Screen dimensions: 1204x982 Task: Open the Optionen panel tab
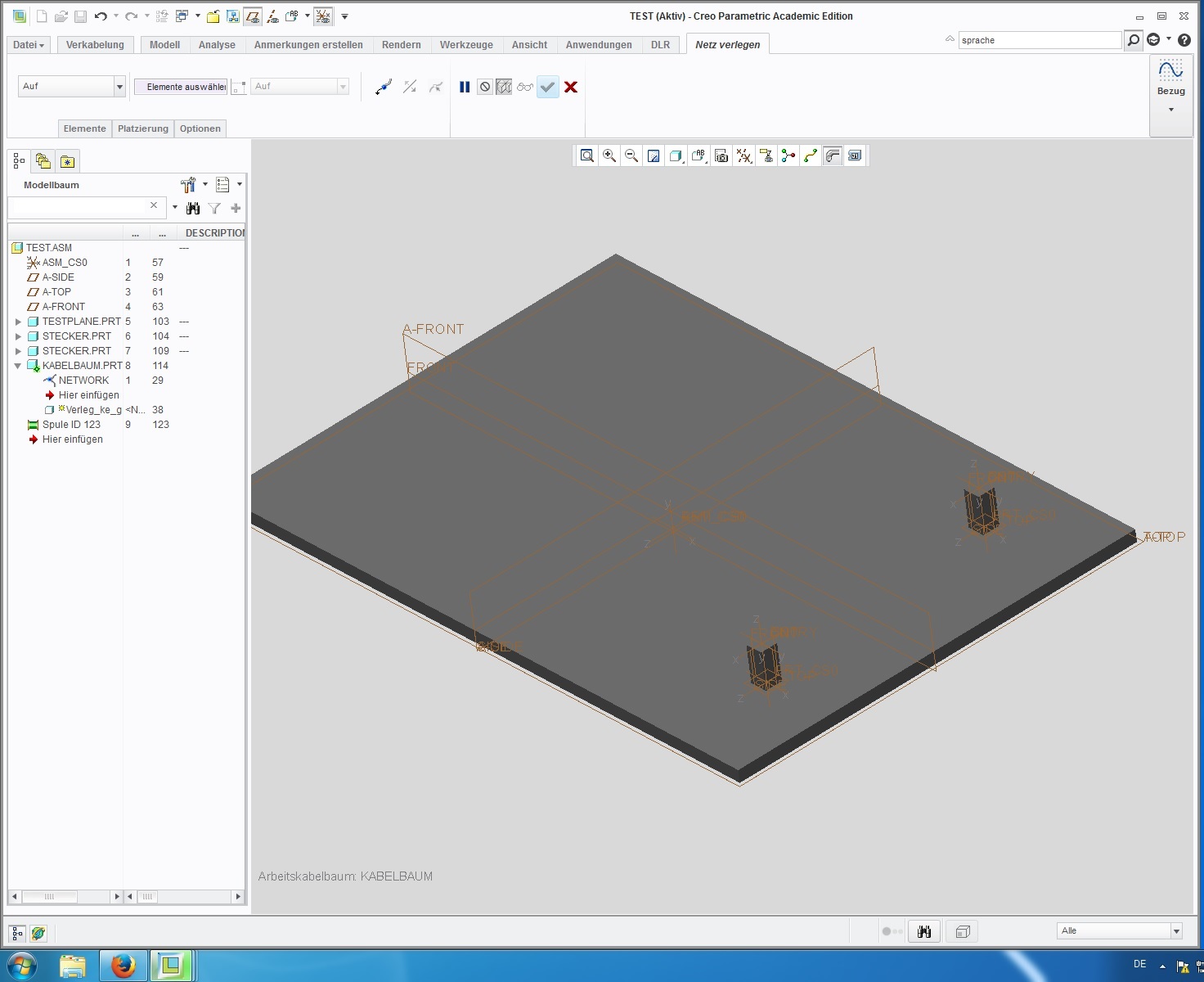point(200,128)
